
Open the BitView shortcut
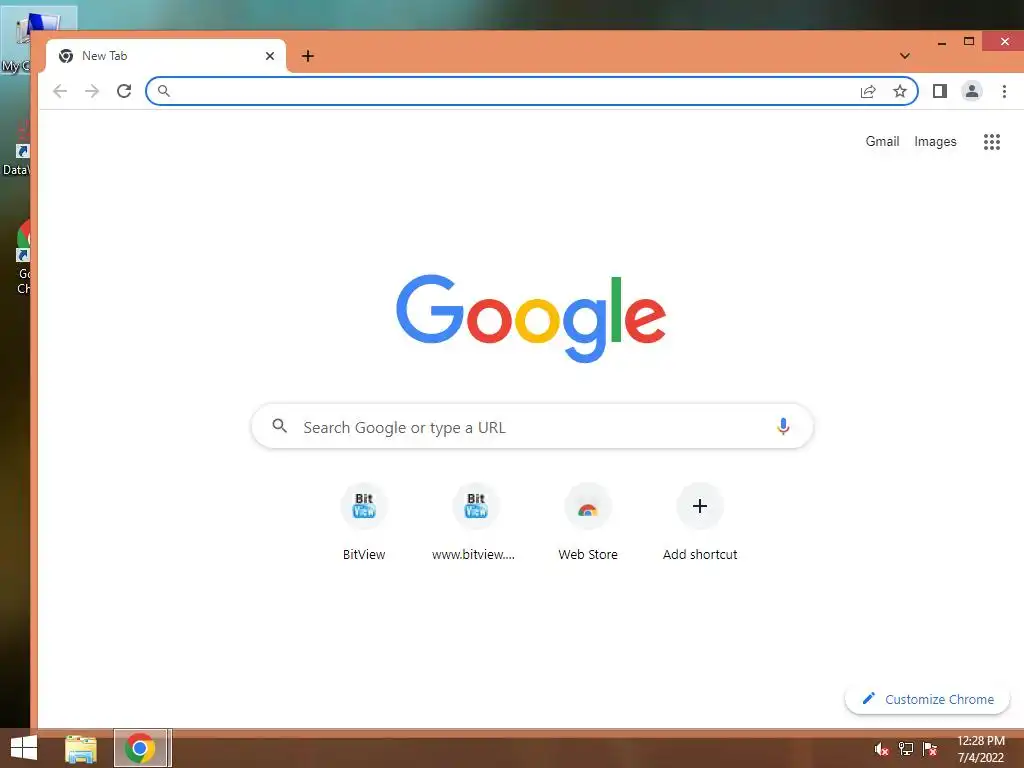pyautogui.click(x=364, y=522)
